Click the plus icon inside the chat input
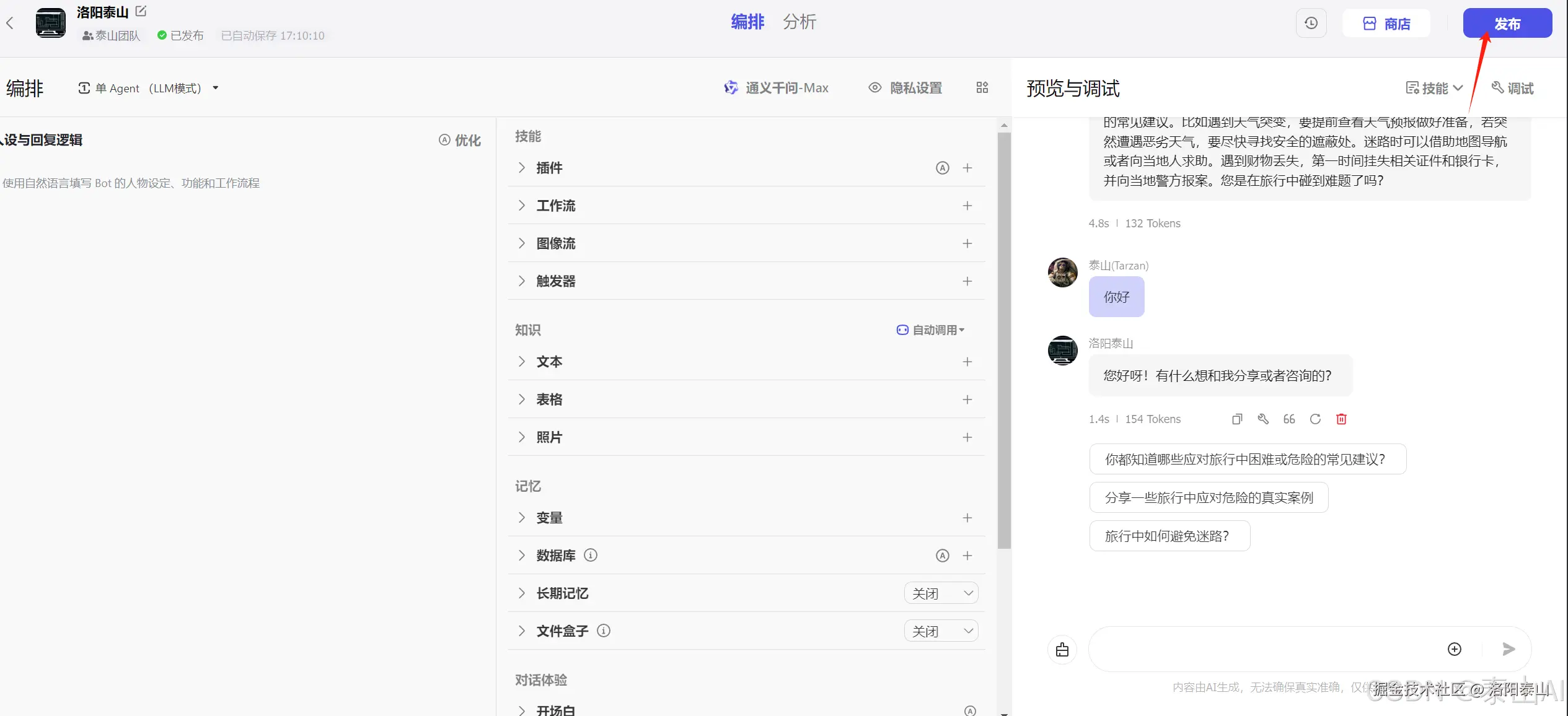The width and height of the screenshot is (1568, 716). pyautogui.click(x=1455, y=649)
